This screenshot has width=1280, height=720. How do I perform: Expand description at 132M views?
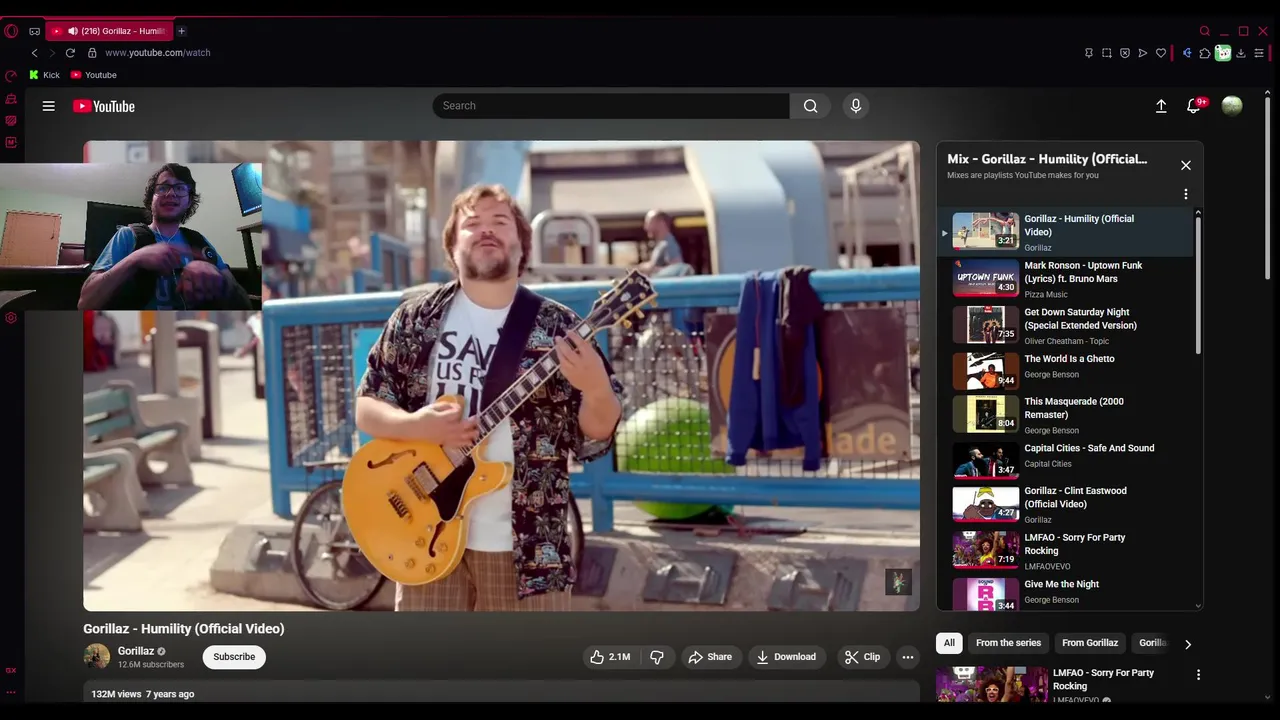pos(501,693)
